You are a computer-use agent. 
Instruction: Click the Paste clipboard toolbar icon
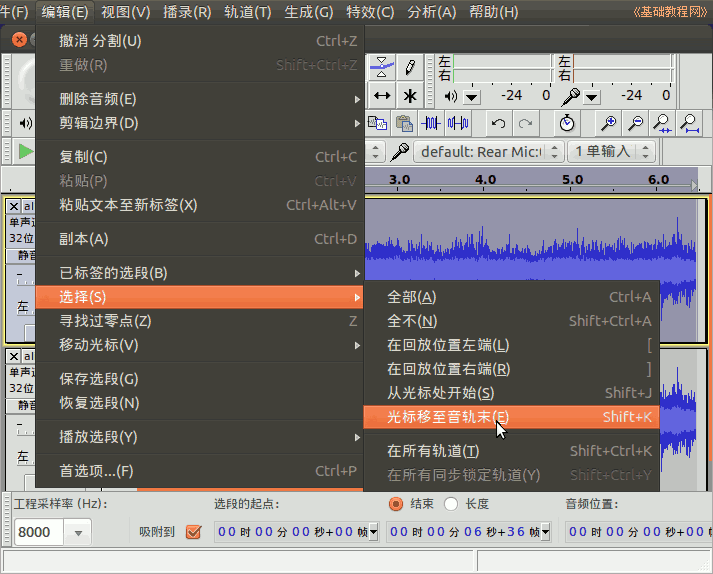click(x=404, y=123)
